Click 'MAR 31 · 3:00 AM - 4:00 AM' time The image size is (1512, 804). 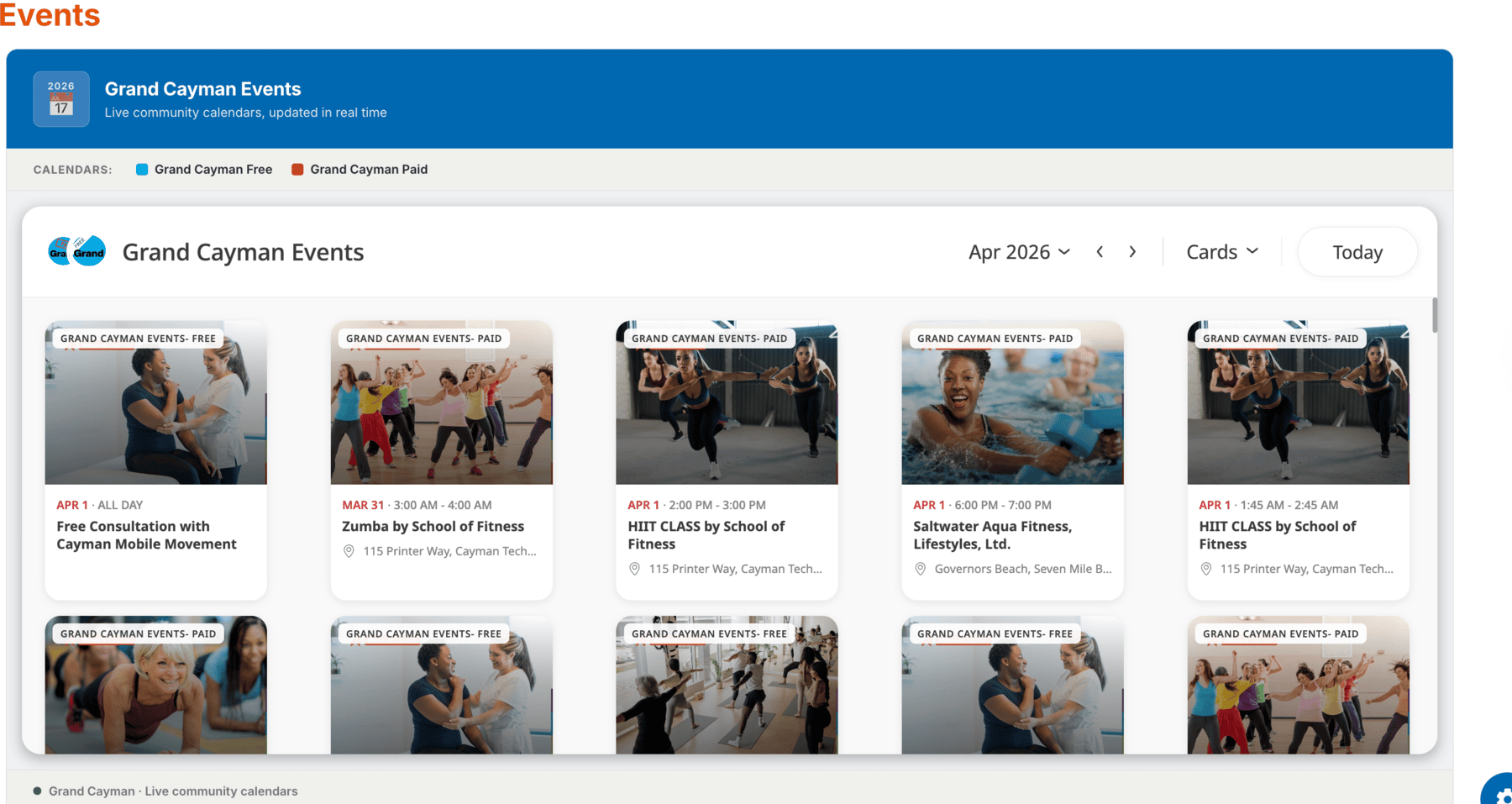click(x=417, y=505)
